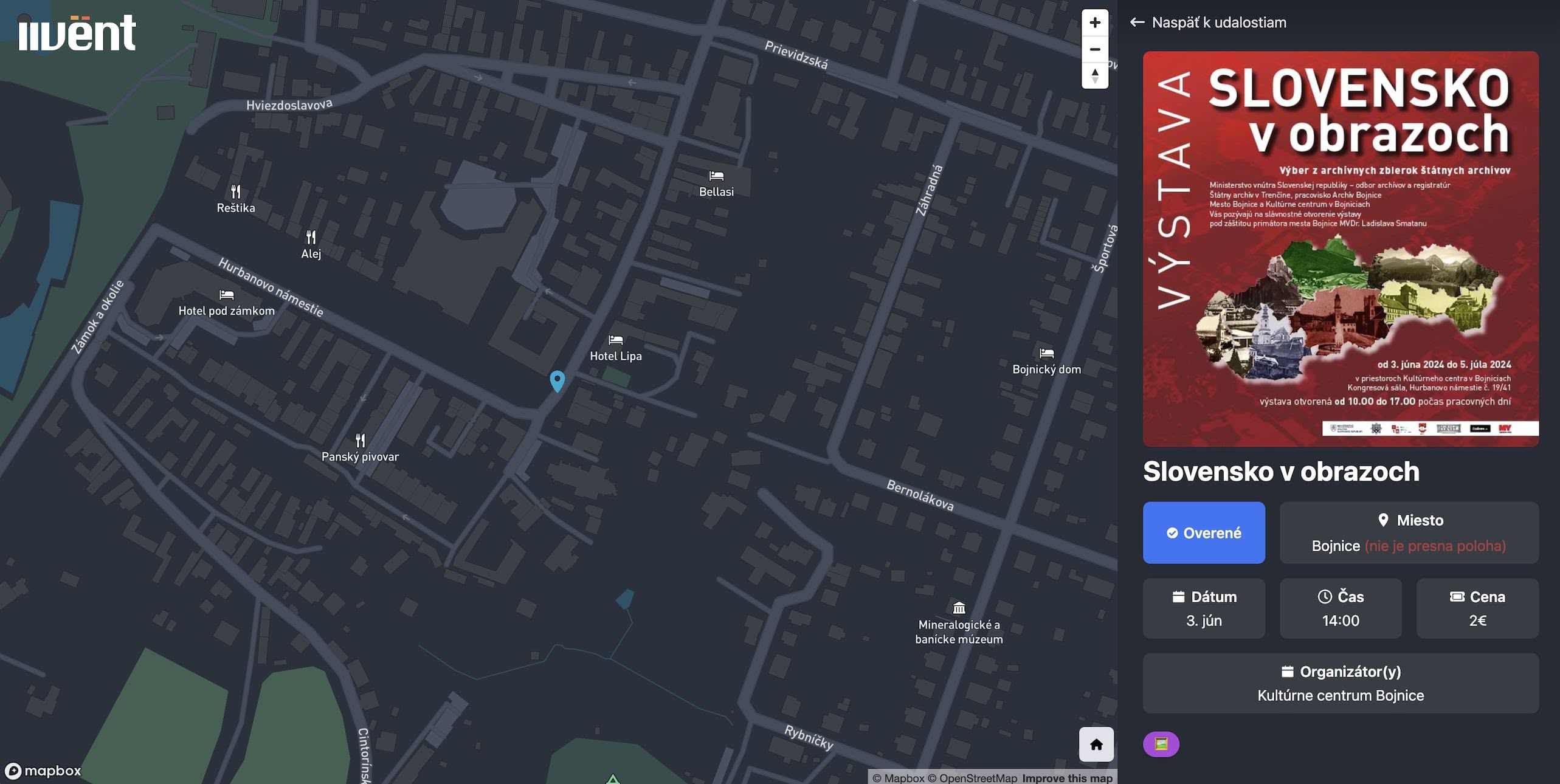Open the iivent logo home link
The image size is (1560, 784).
[77, 33]
